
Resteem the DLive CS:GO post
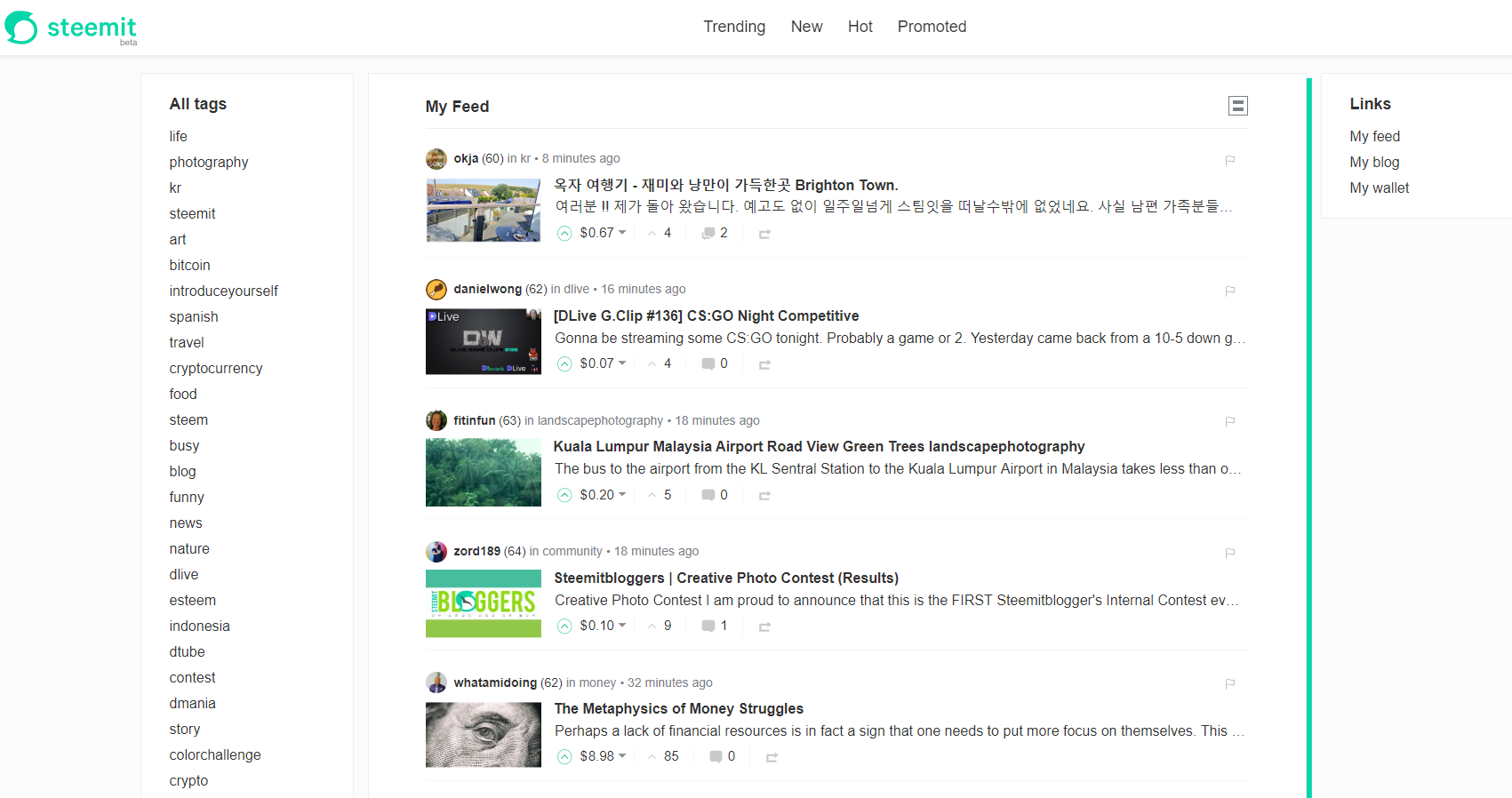click(764, 364)
